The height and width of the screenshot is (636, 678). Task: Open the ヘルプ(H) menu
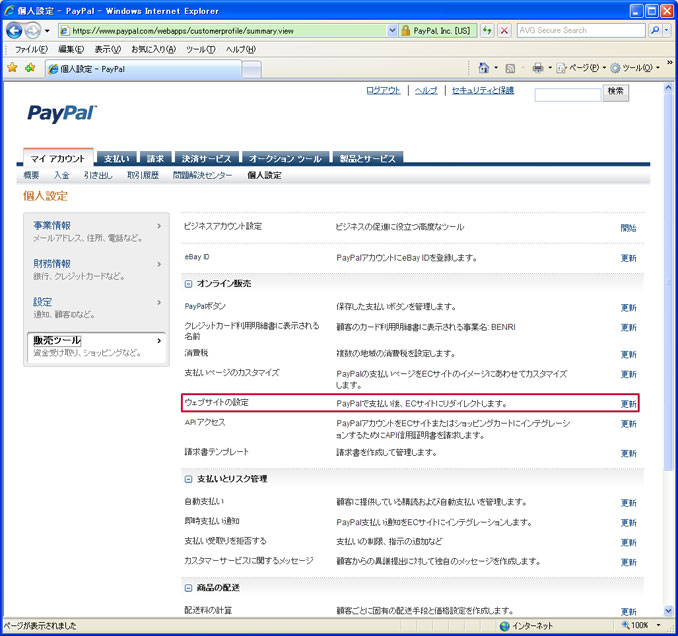click(x=240, y=49)
